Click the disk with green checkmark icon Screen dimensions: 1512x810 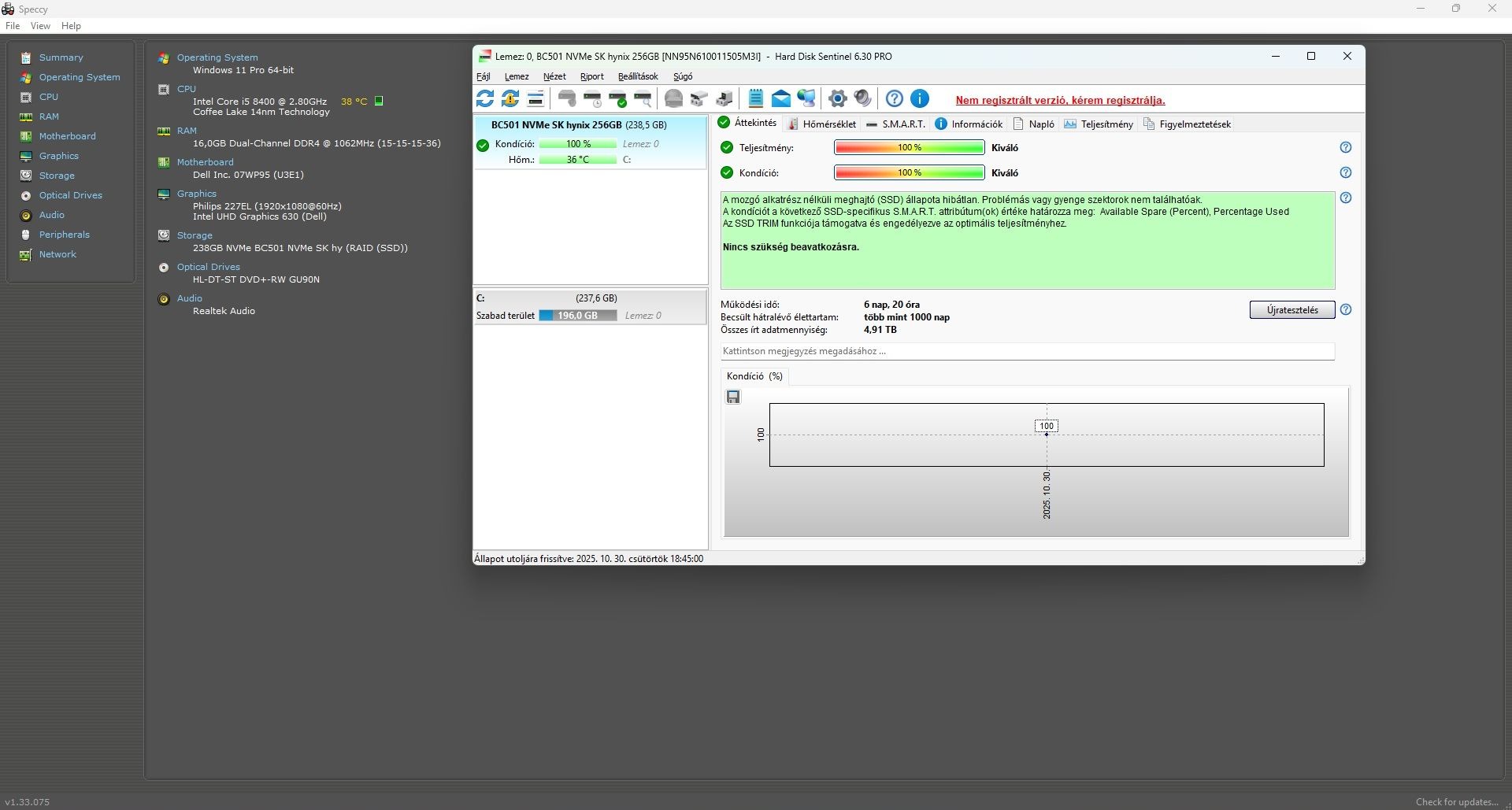617,98
